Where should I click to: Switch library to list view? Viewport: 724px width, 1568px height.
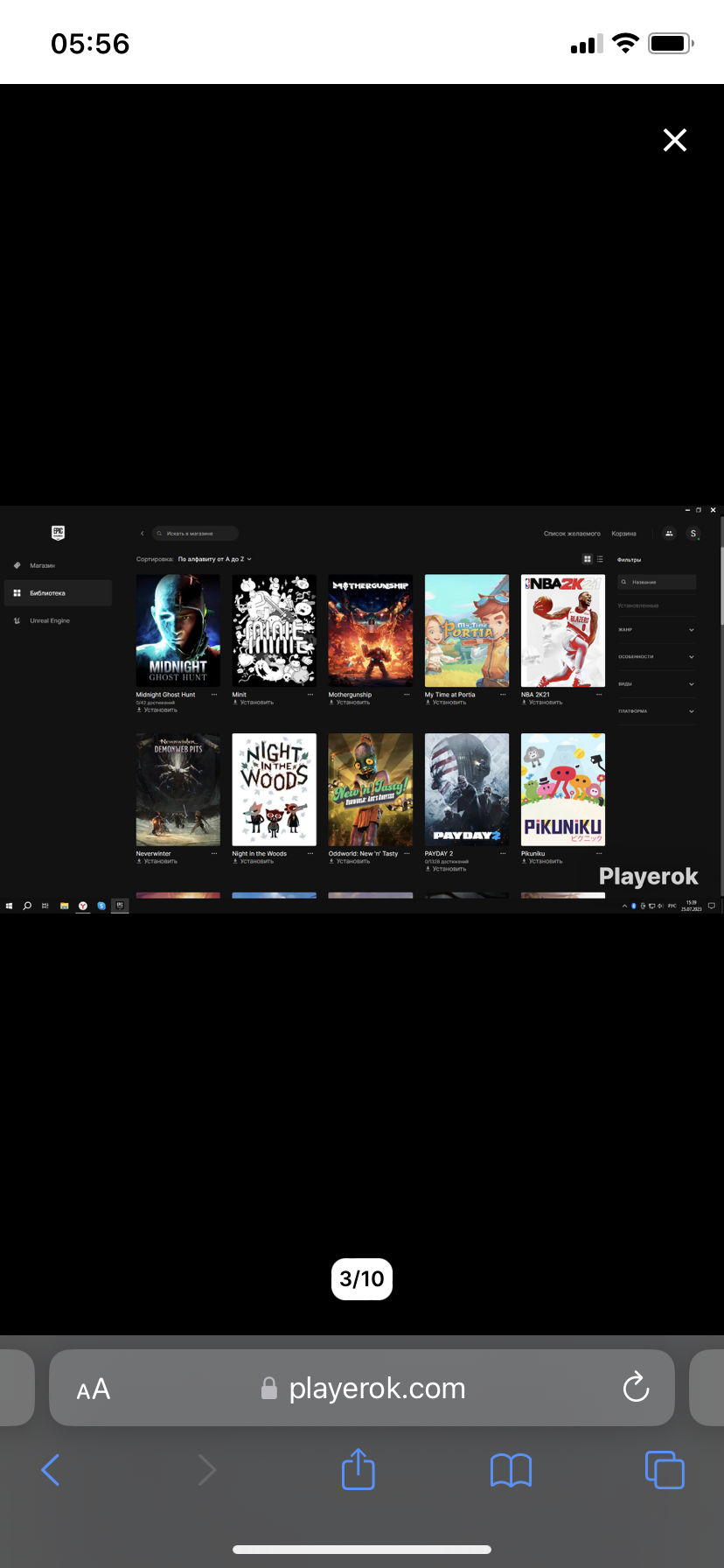(x=600, y=558)
